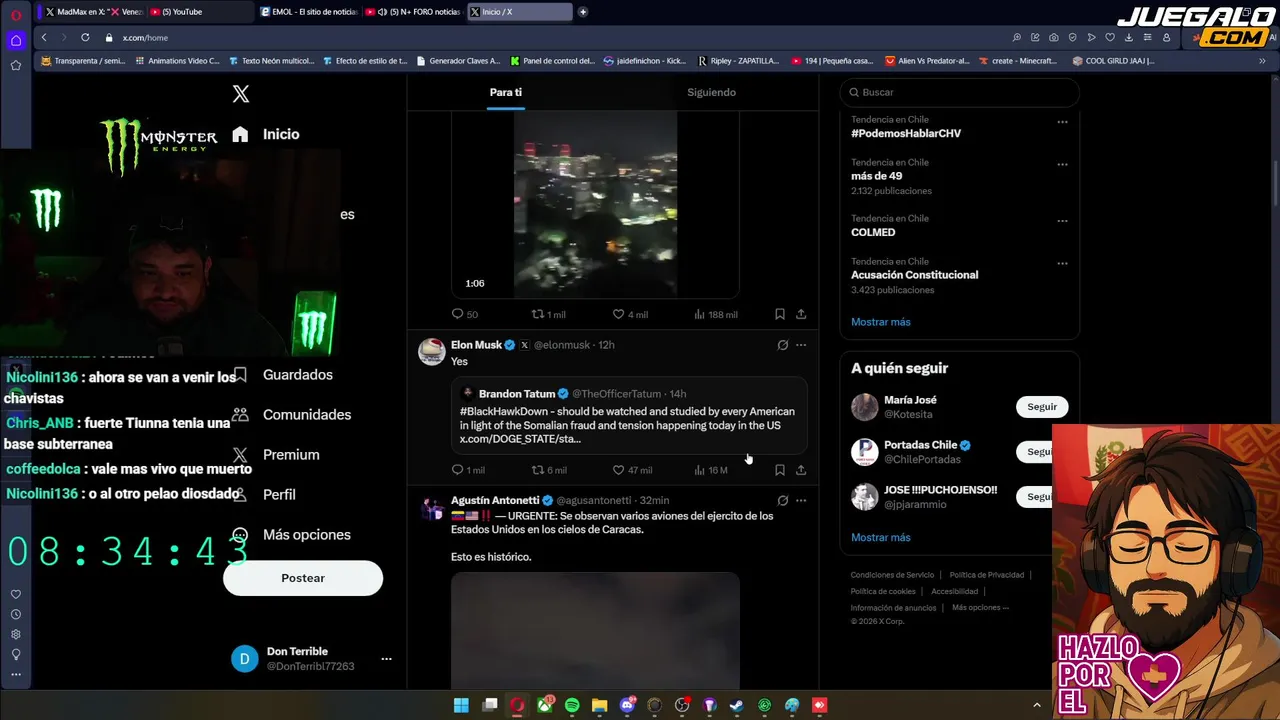Viewport: 1280px width, 720px height.
Task: Open quoted Brandon Tatum tweet
Action: click(x=629, y=415)
